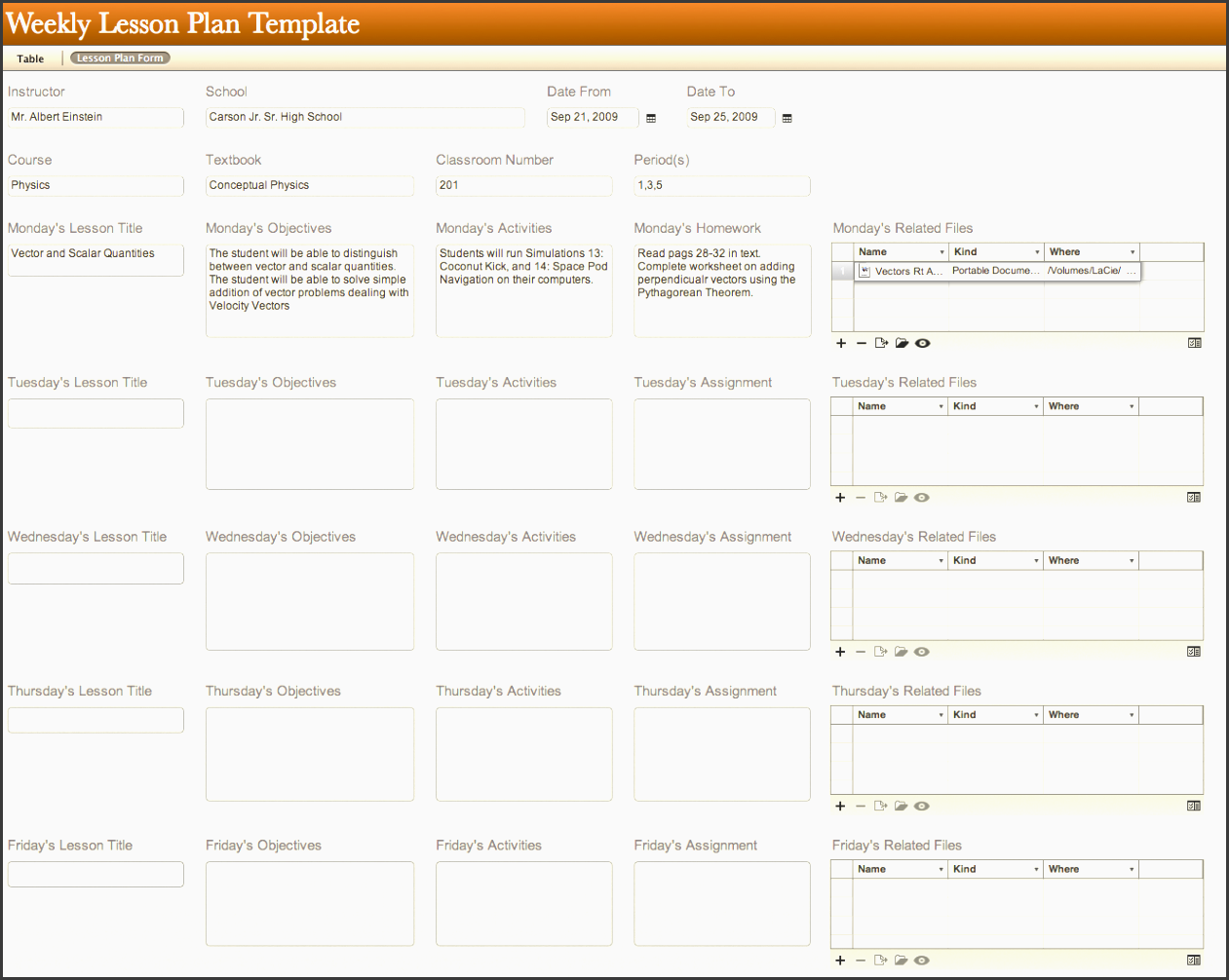Toggle column options checklist in Wednesday's Related Files
The height and width of the screenshot is (980, 1229).
[1193, 652]
